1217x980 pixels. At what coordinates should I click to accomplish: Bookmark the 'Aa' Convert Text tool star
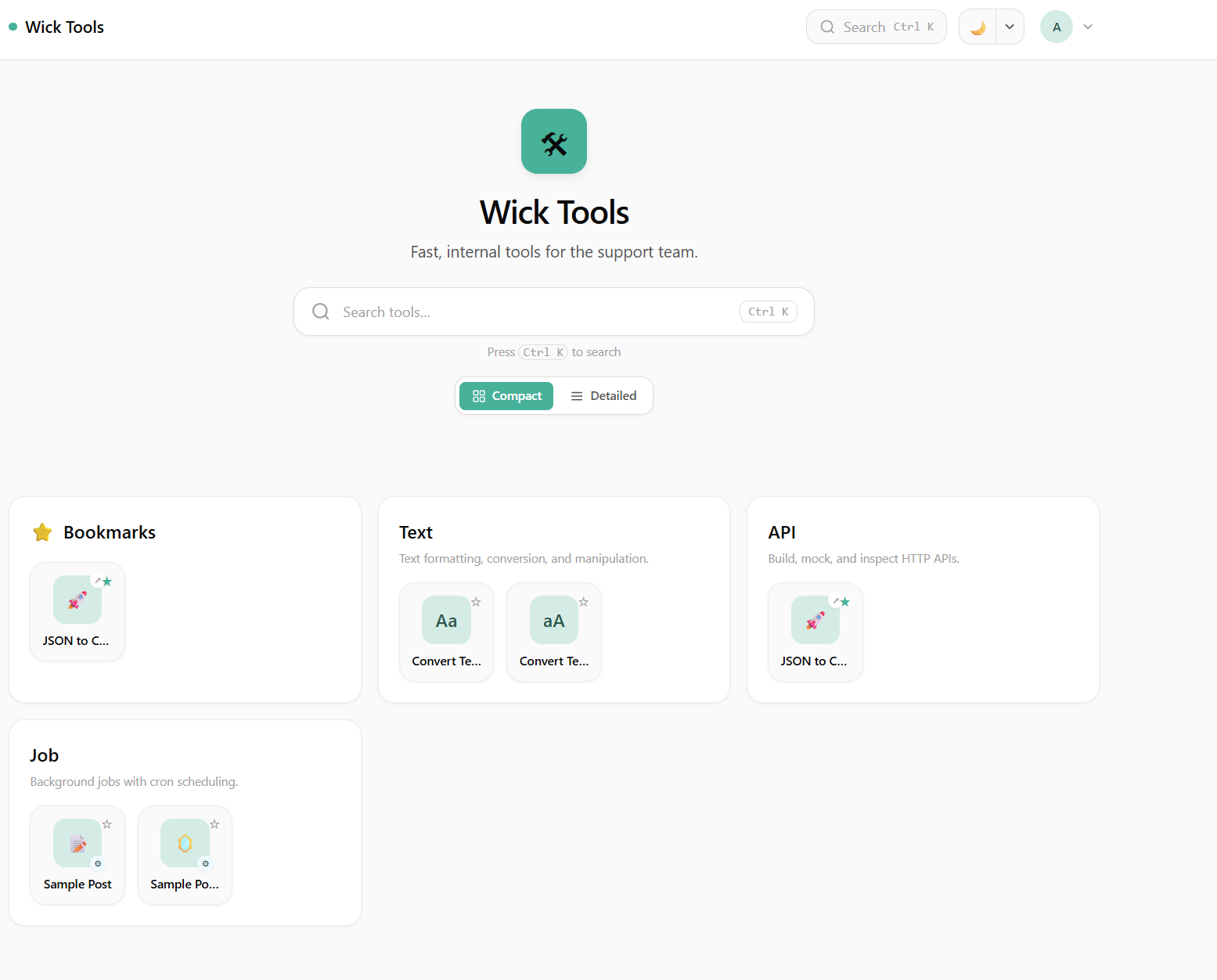(476, 602)
